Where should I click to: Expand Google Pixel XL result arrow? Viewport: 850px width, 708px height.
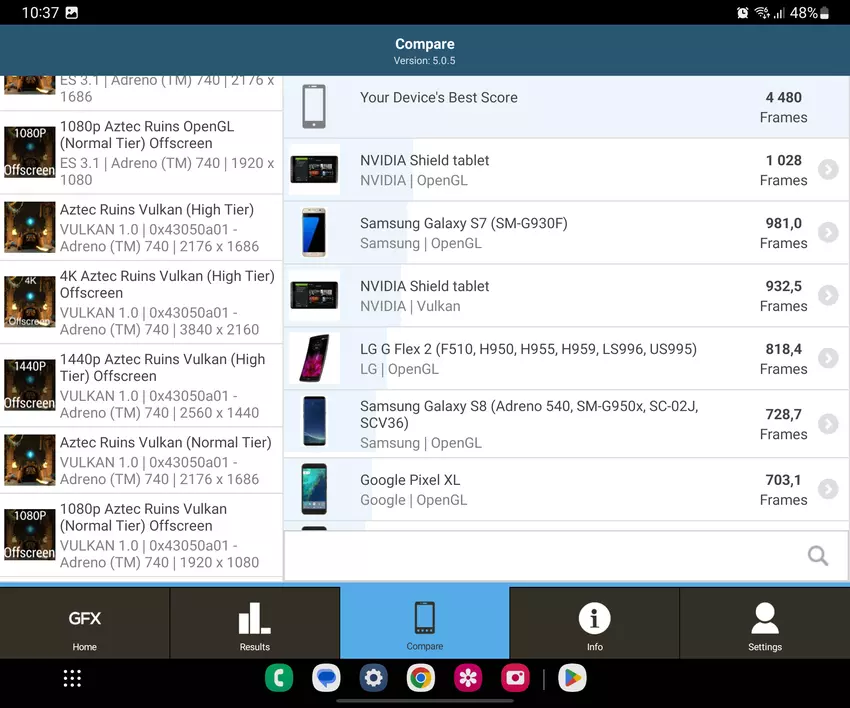pyautogui.click(x=828, y=489)
